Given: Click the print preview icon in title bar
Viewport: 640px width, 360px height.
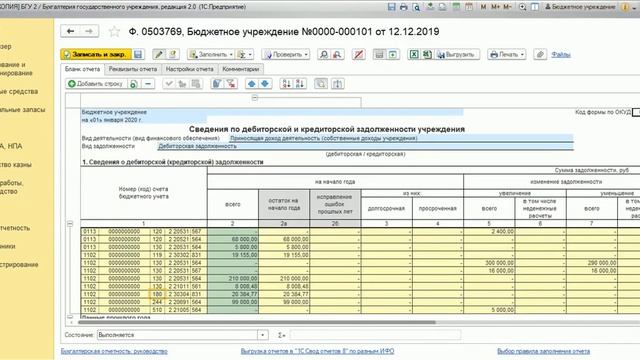Looking at the screenshot, I should 416,7.
